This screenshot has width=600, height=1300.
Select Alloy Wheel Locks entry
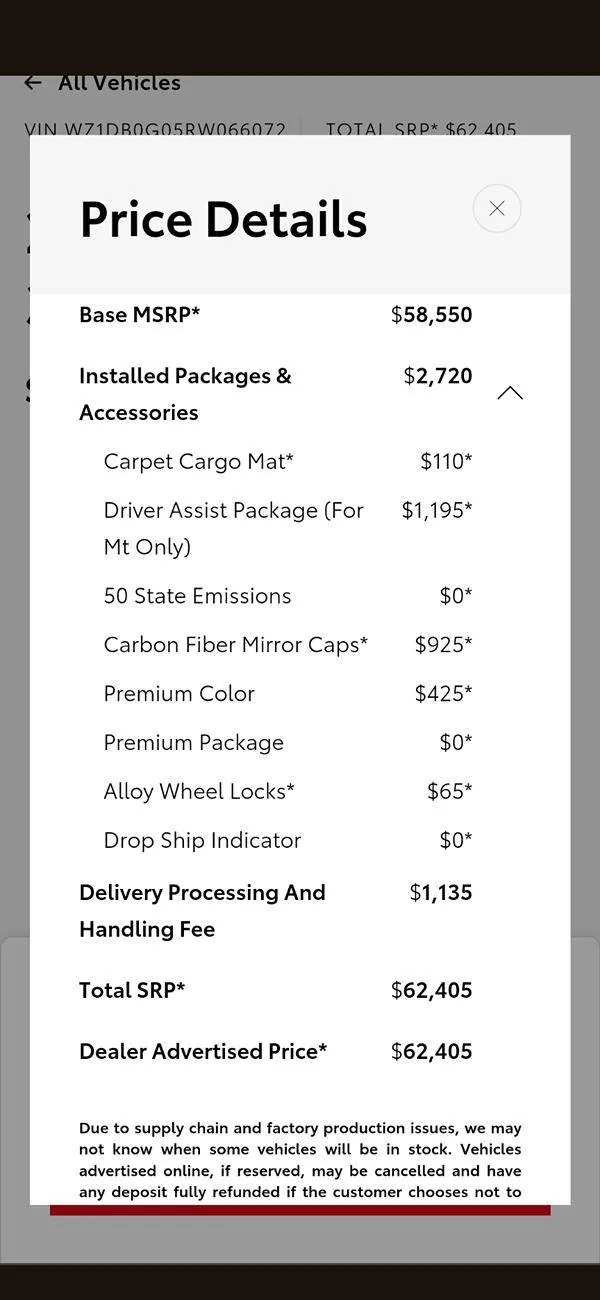point(287,791)
